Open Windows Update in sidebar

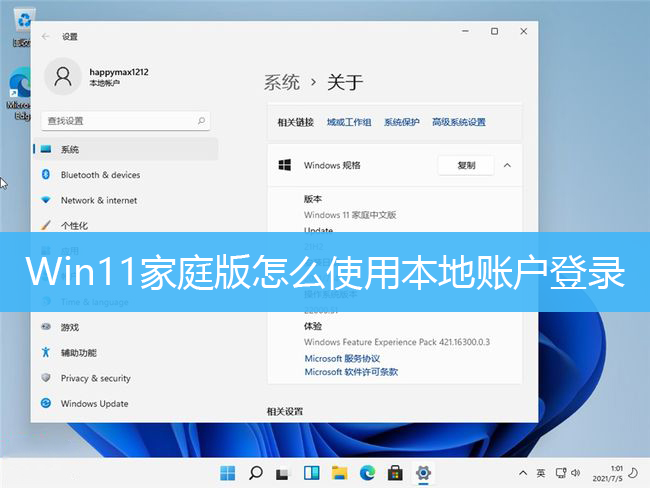94,404
